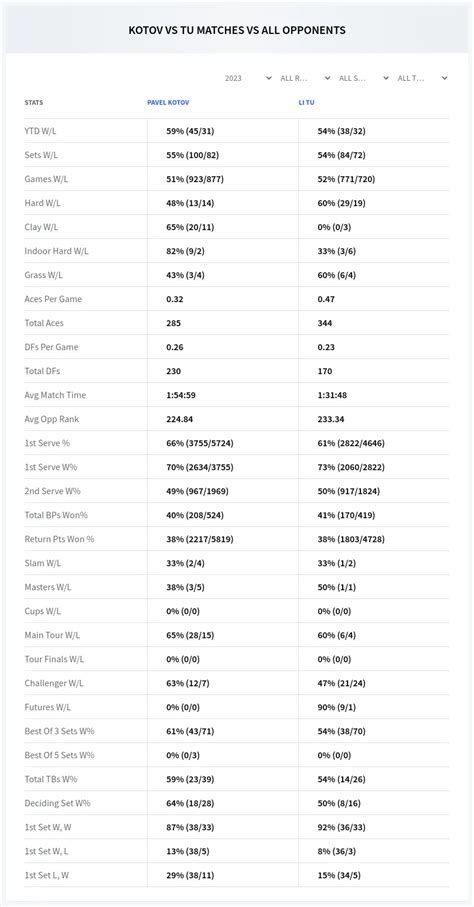Viewport: 474px width, 907px height.
Task: Click the chevron arrow beside ALL T...
Action: coord(444,78)
